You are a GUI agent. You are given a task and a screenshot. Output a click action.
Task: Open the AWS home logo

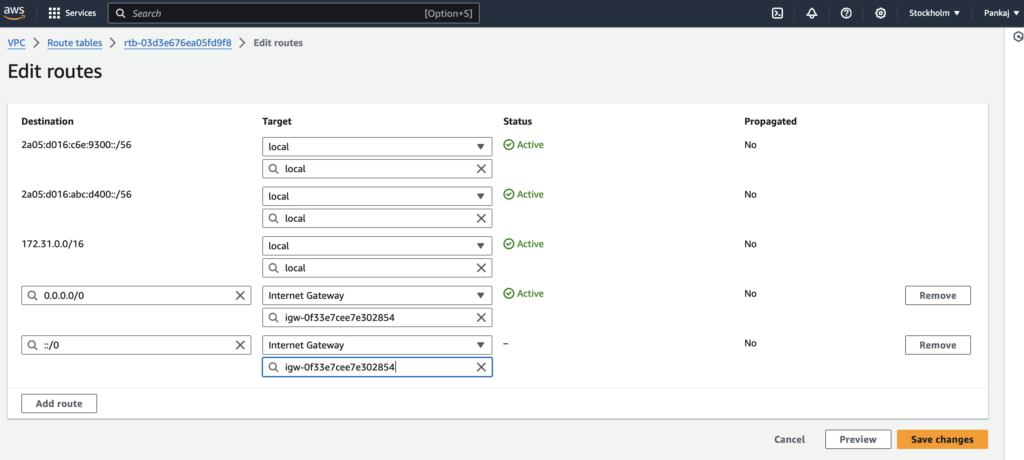(14, 12)
